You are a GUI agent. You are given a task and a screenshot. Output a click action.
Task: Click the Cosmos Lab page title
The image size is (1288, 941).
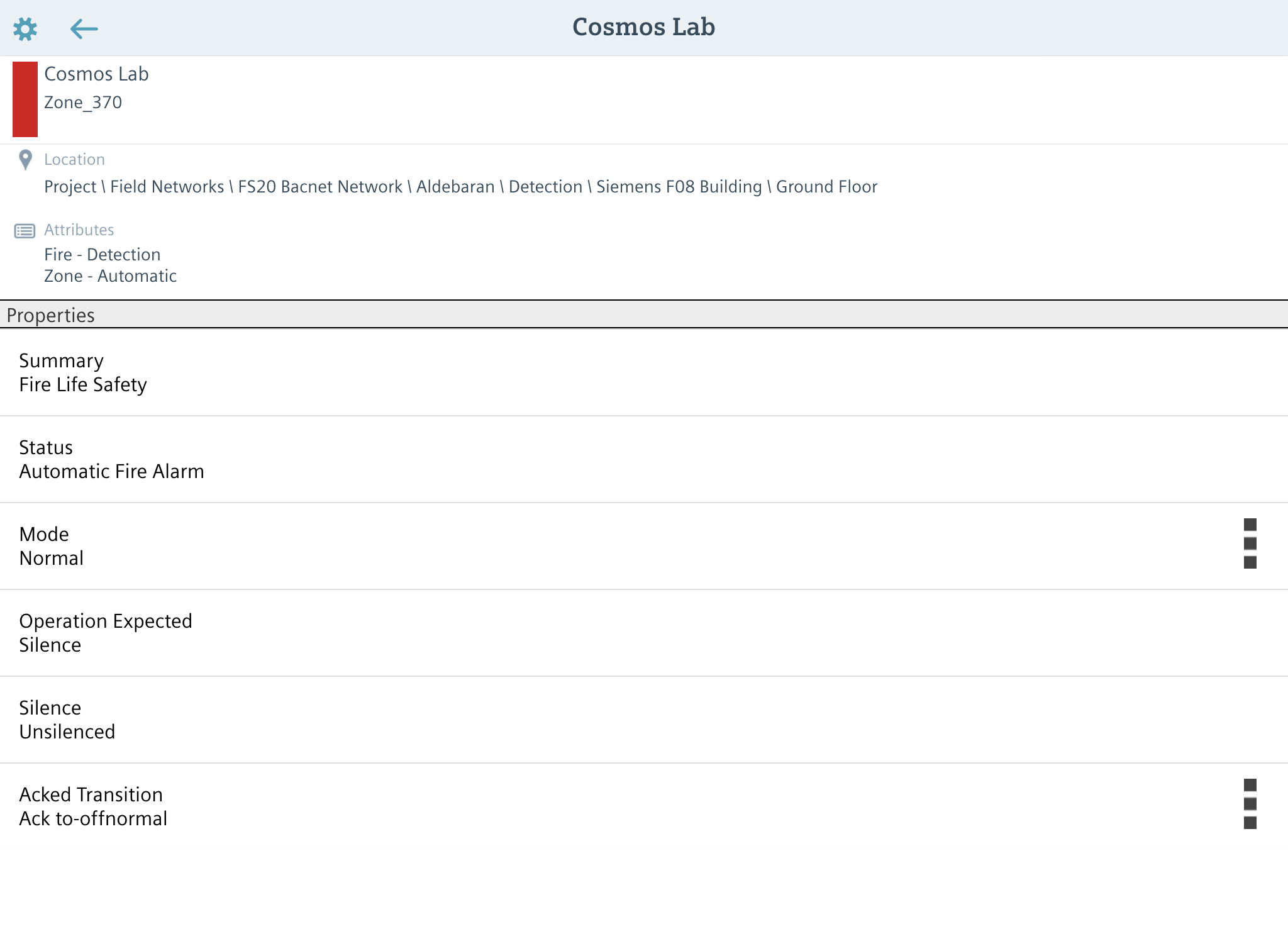(643, 27)
